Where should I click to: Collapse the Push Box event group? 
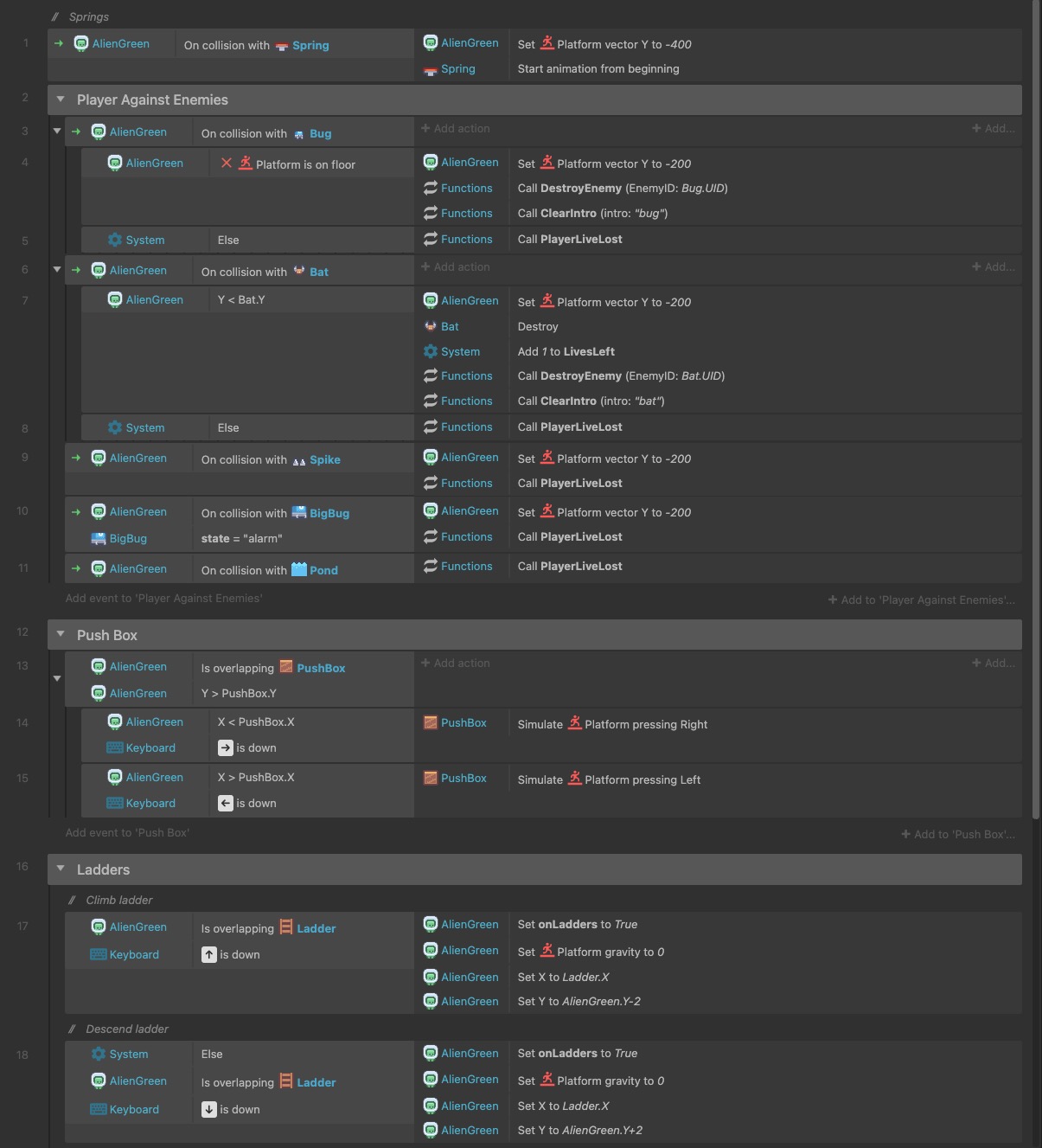(x=61, y=634)
